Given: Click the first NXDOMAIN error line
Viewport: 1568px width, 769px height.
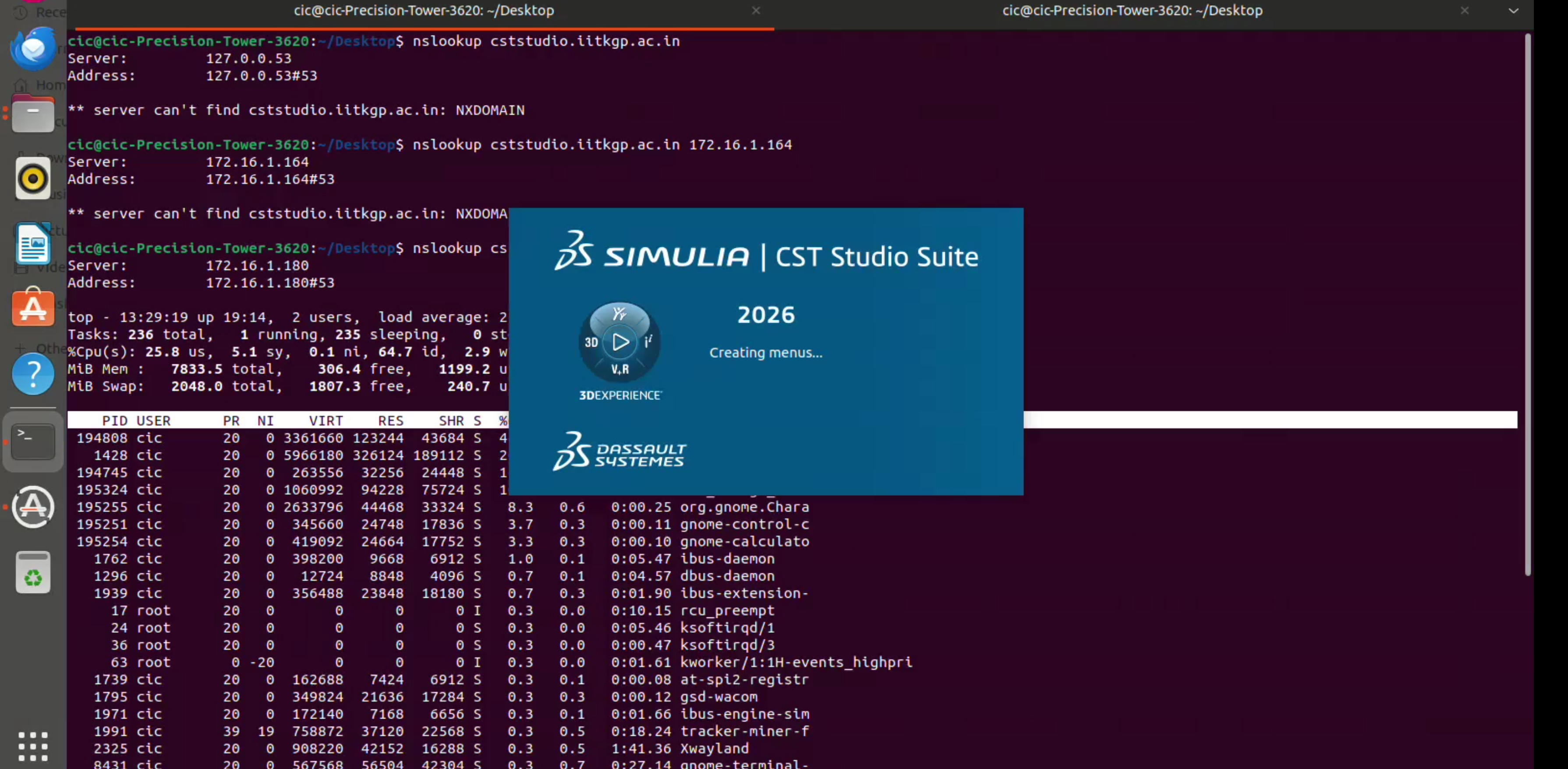Looking at the screenshot, I should (x=296, y=110).
